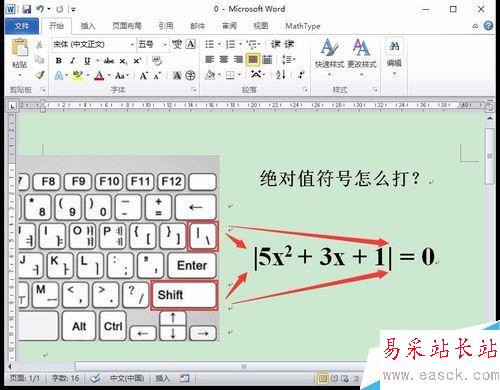
Task: Toggle Bold formatting
Action: pyautogui.click(x=59, y=61)
